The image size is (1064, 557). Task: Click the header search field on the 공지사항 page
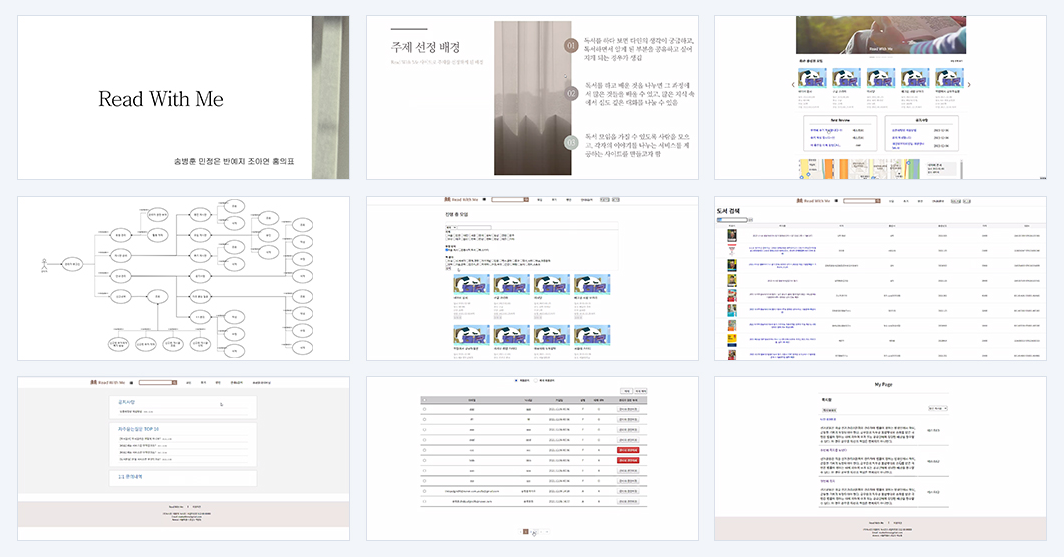155,383
